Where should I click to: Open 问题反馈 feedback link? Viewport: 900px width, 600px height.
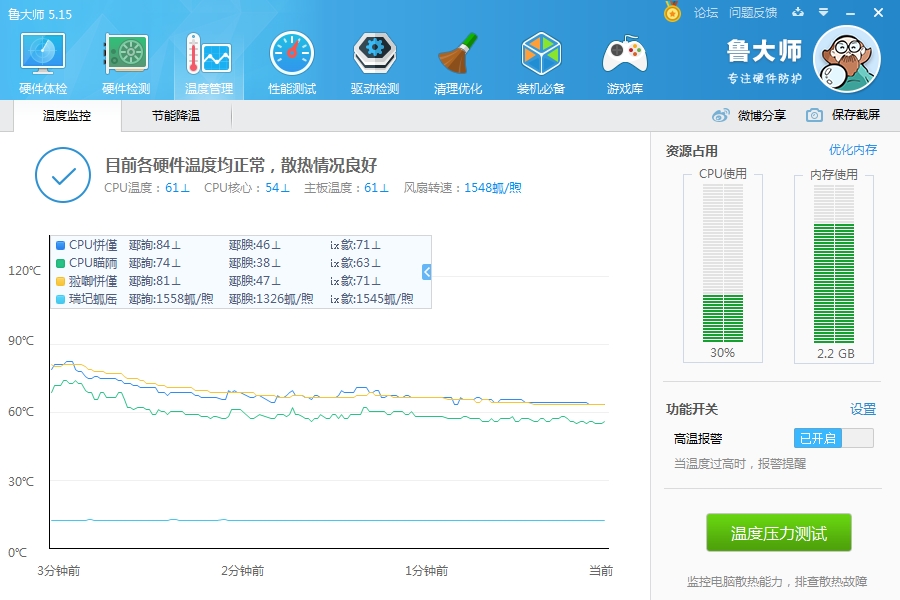click(x=753, y=13)
